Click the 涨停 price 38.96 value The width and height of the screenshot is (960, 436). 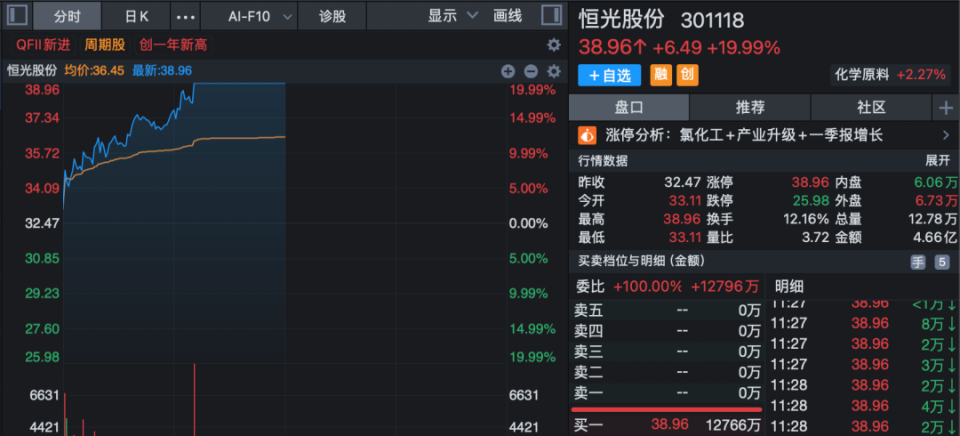[x=810, y=182]
